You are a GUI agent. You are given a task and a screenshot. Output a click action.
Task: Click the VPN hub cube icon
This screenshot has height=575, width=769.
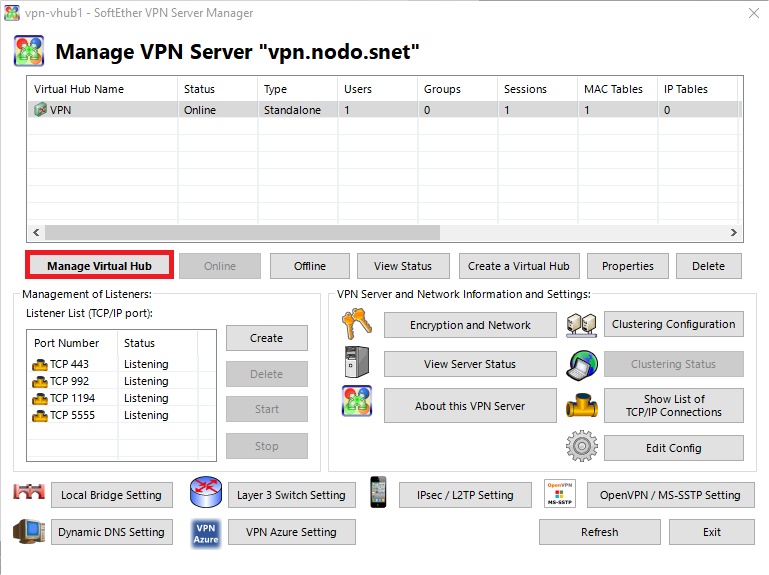[x=40, y=109]
